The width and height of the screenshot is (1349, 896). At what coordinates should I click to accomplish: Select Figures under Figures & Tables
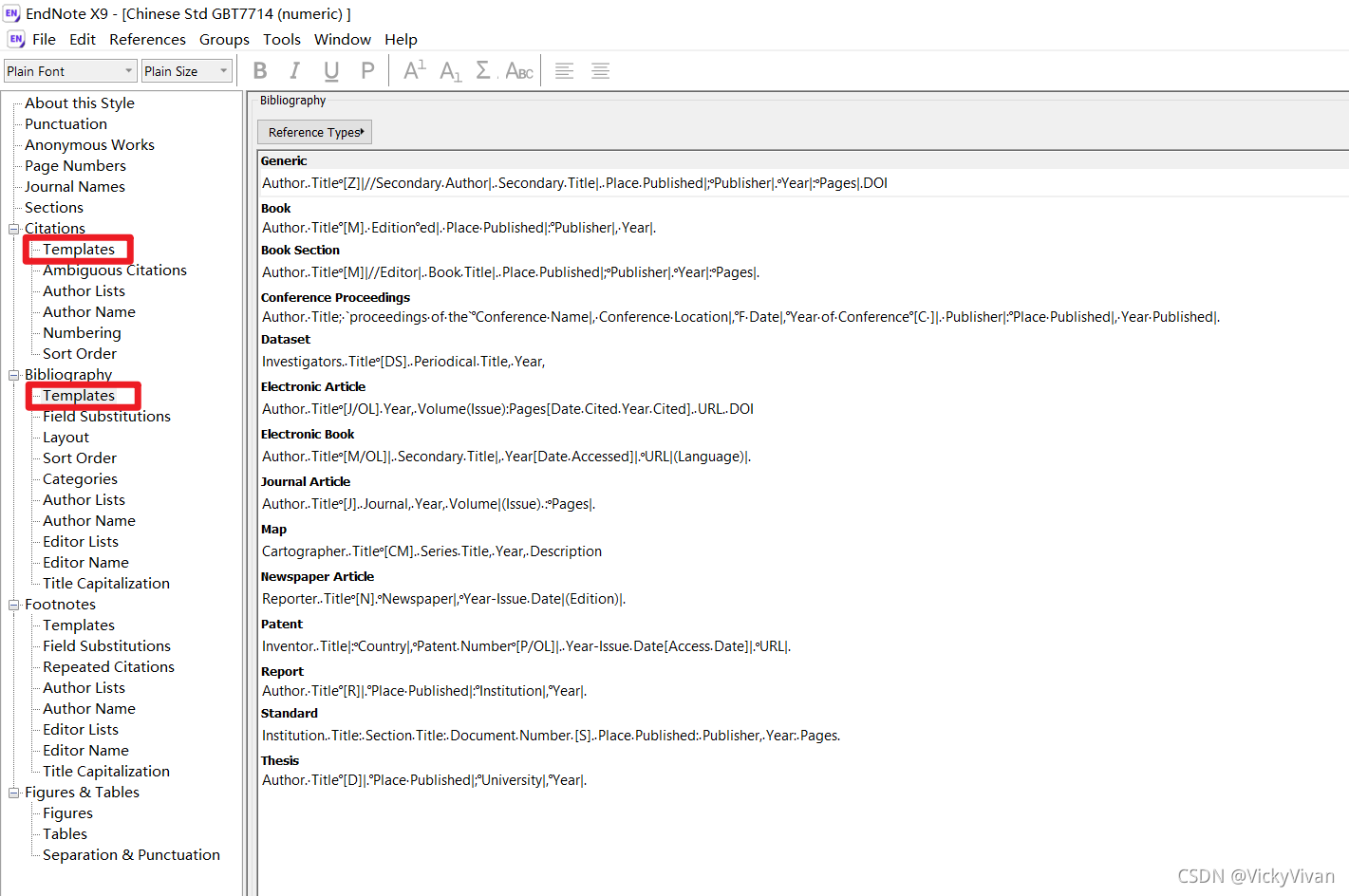coord(67,812)
